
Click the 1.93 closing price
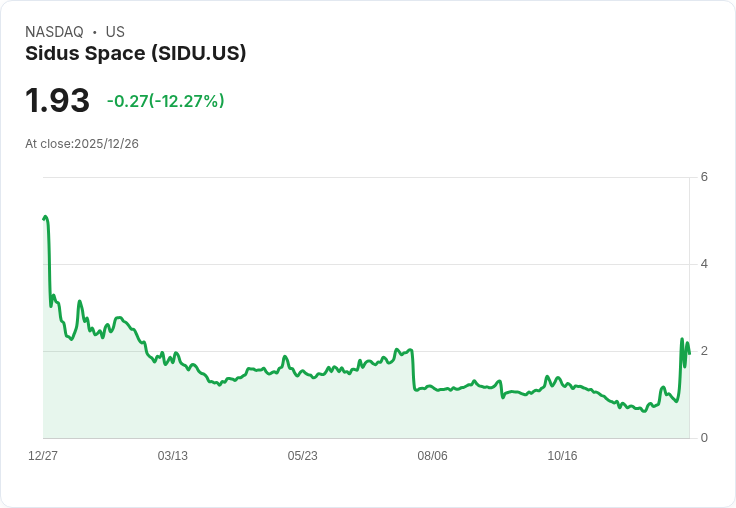click(x=58, y=101)
